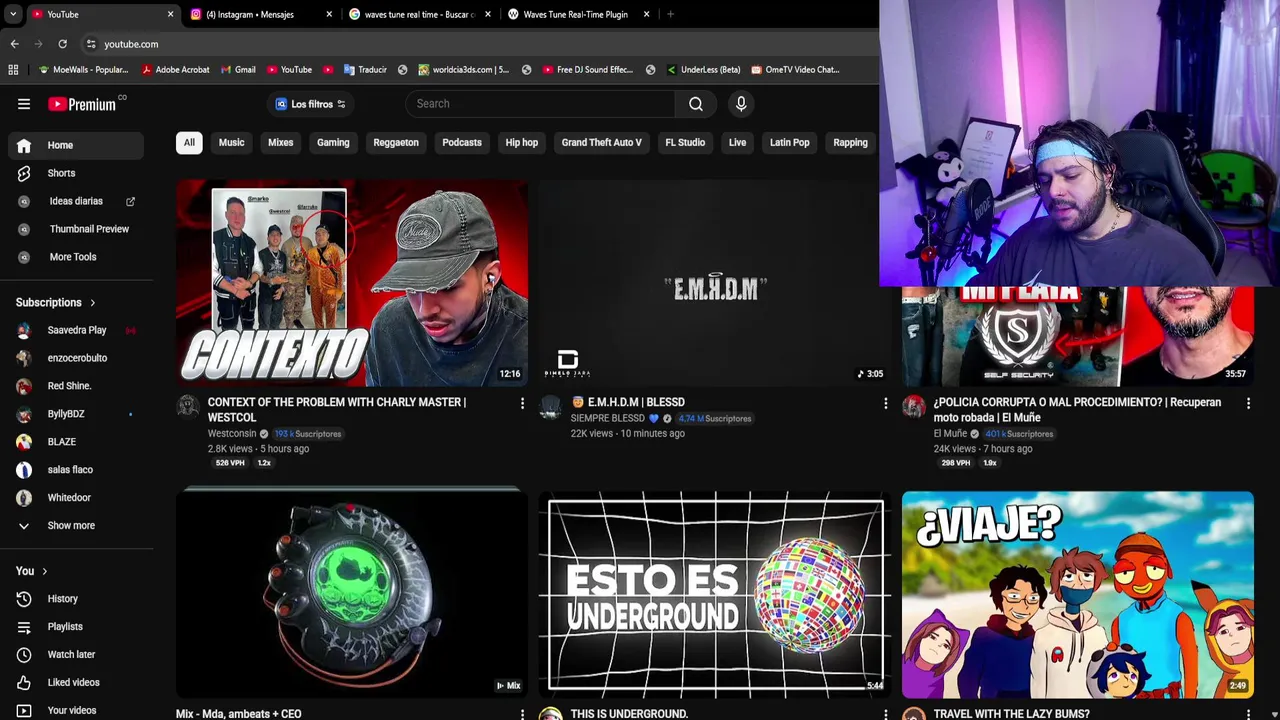1280x720 pixels.
Task: Select the Rapping filter chip
Action: click(850, 142)
